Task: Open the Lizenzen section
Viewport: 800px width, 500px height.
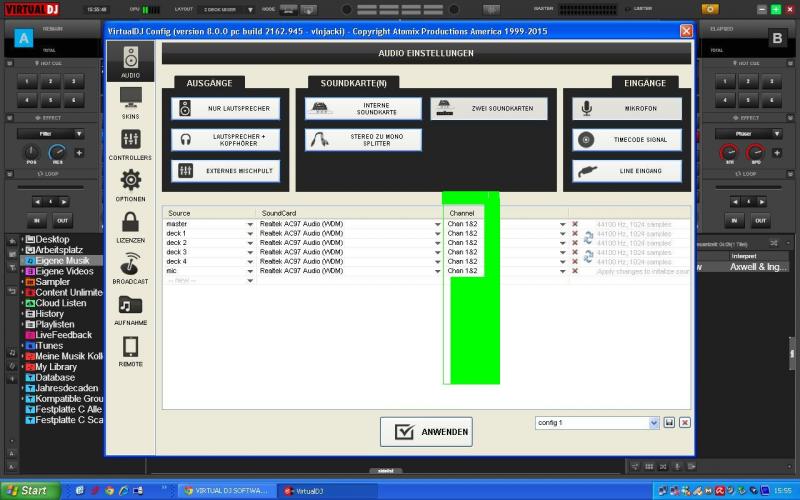Action: 131,227
